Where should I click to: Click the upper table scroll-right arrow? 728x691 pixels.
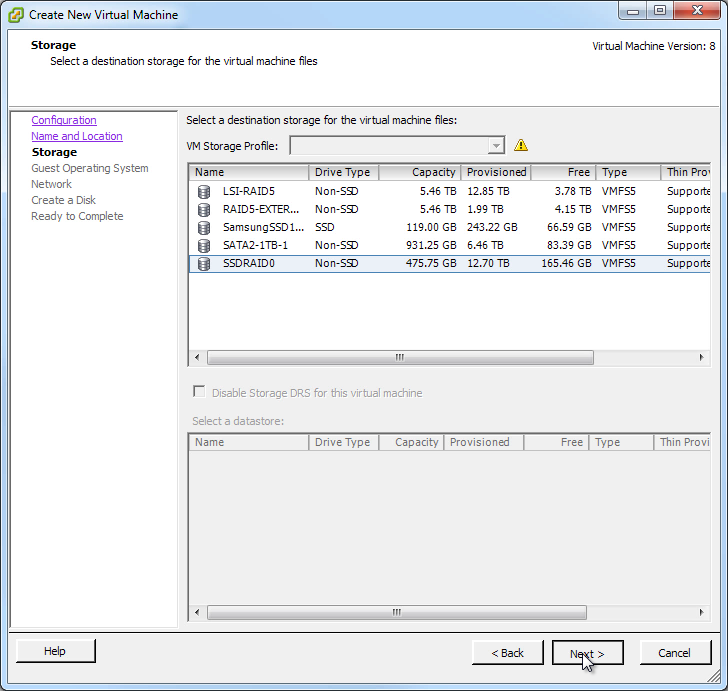point(702,358)
